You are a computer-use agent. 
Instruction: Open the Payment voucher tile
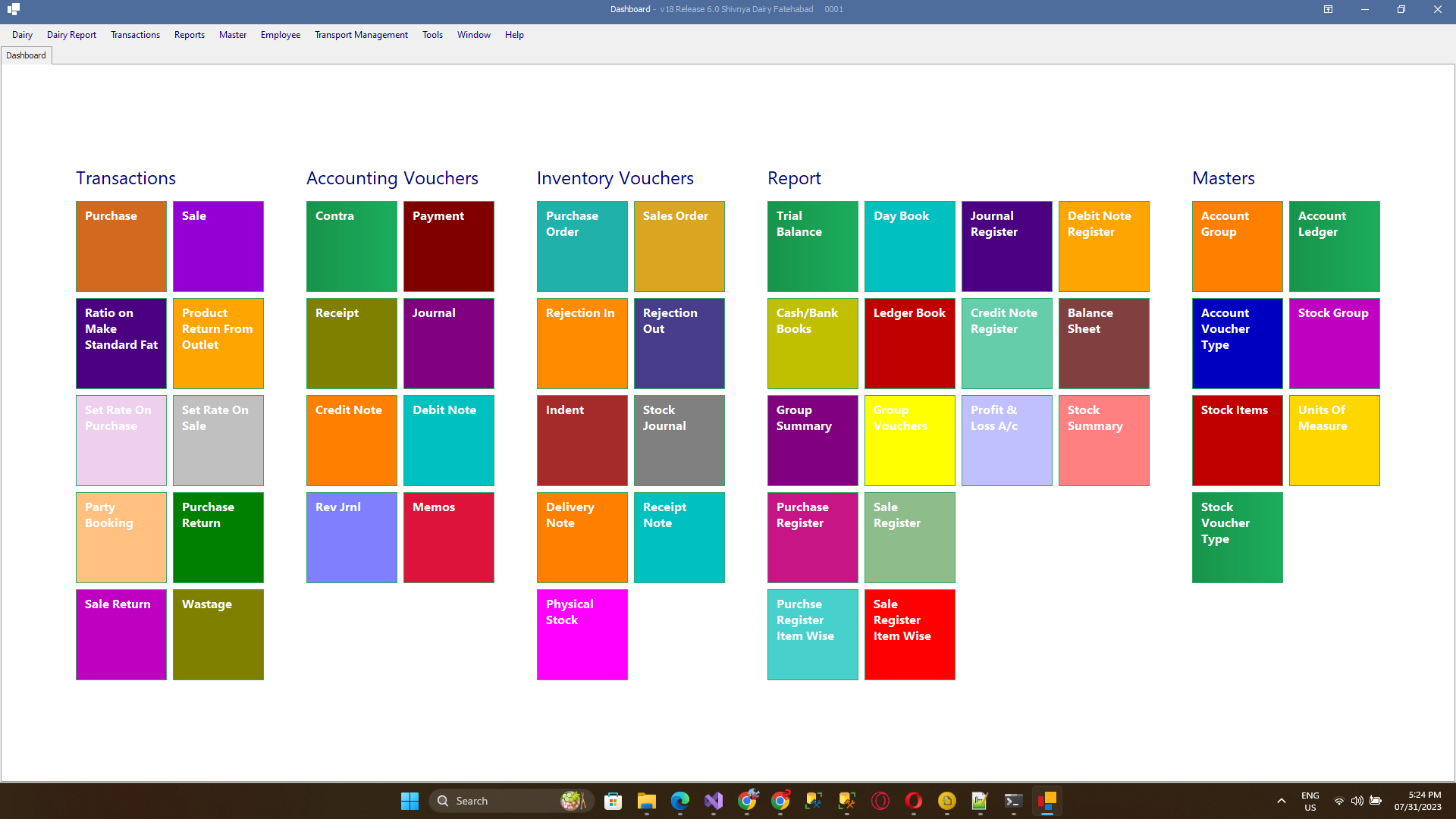point(449,246)
